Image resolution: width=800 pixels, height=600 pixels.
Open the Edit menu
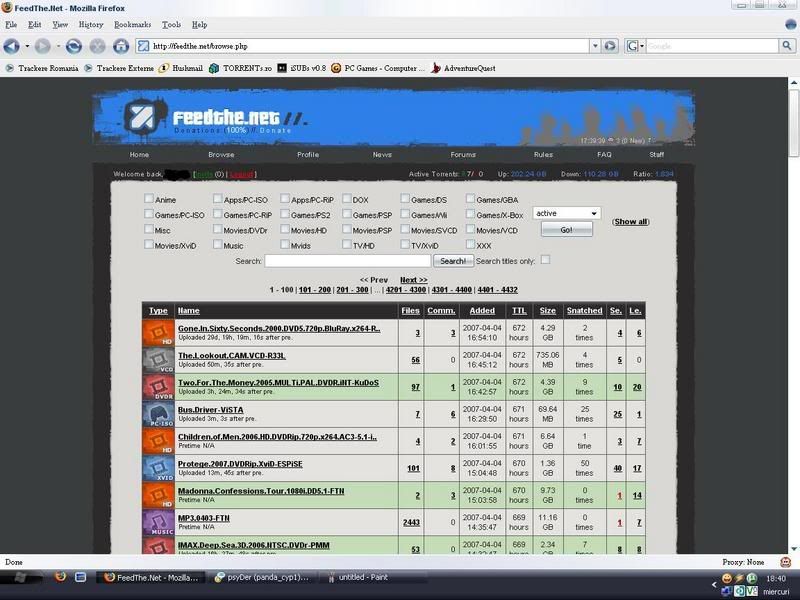point(35,24)
